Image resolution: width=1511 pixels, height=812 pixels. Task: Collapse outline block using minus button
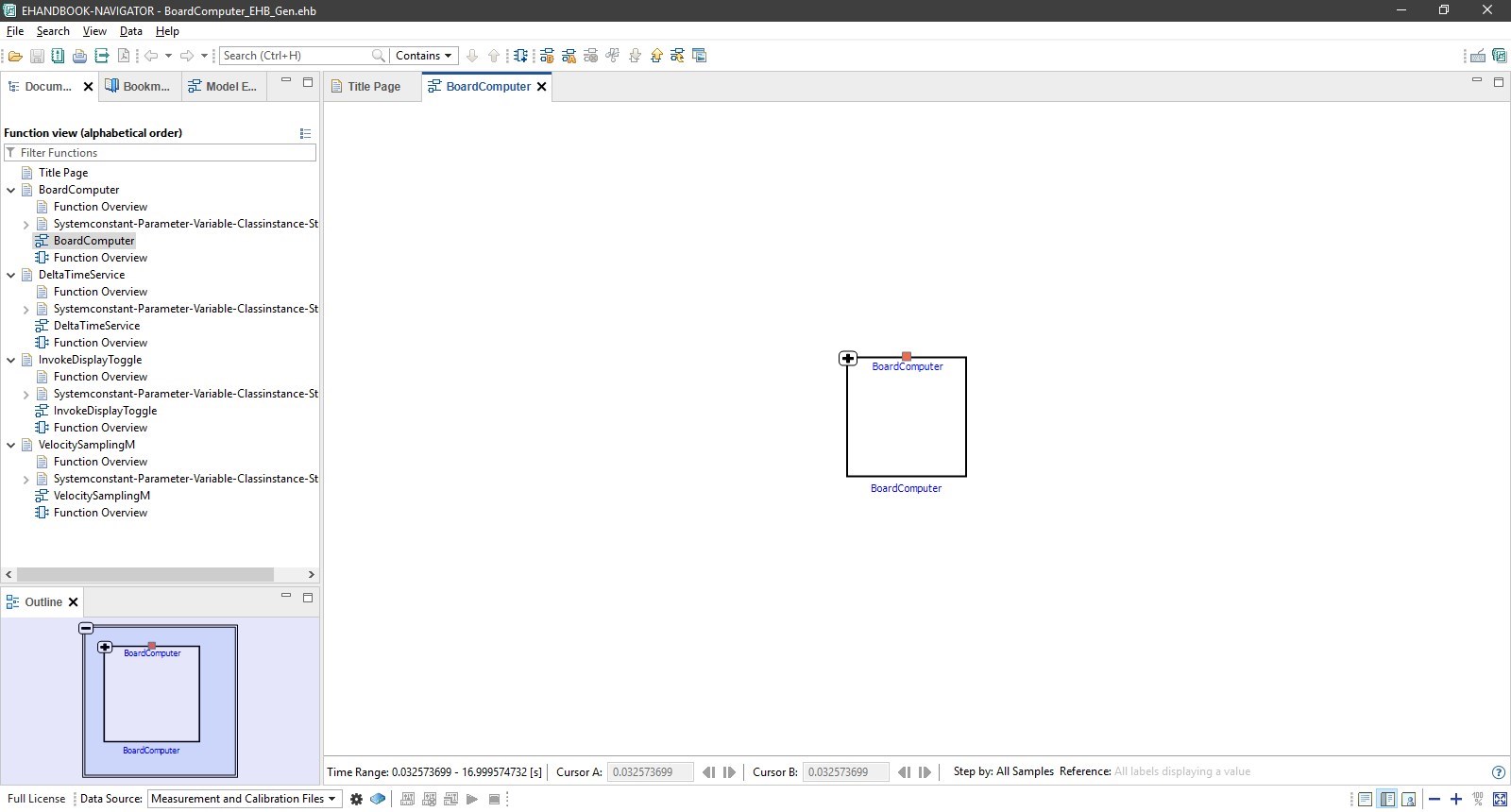pos(86,628)
